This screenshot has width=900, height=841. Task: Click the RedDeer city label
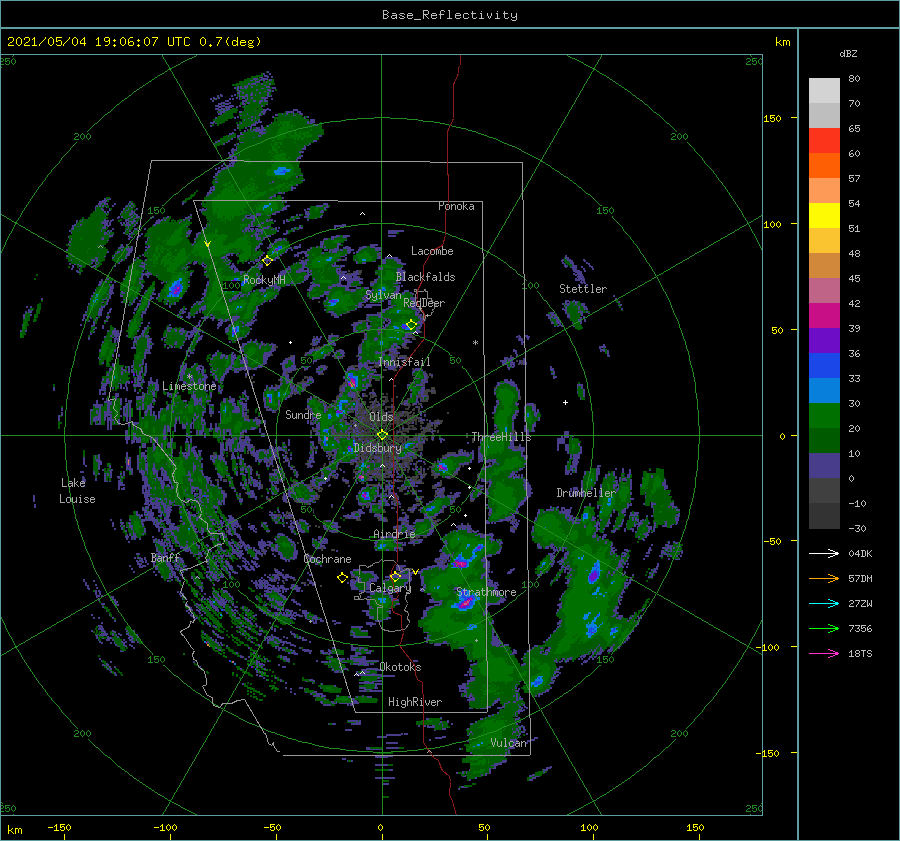pyautogui.click(x=424, y=303)
